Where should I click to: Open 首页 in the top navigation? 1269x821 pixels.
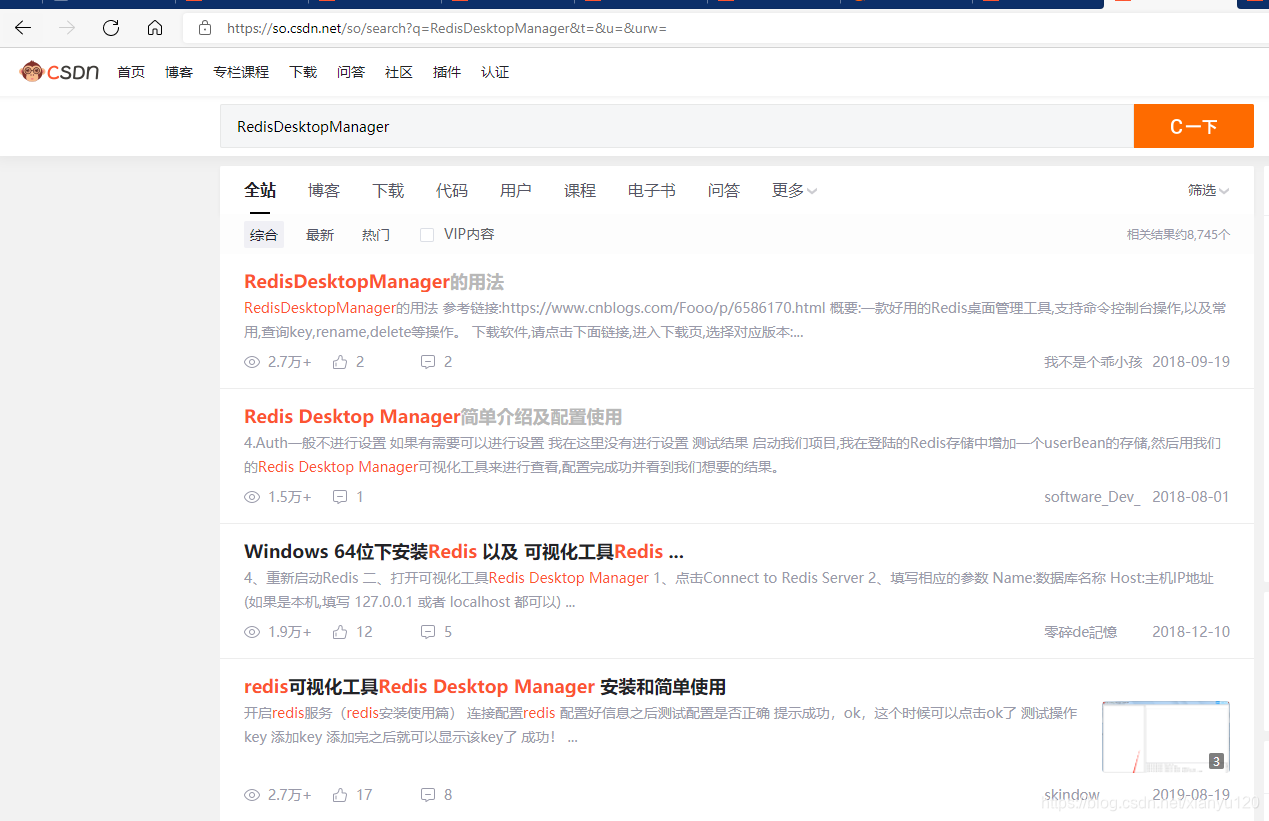tap(131, 72)
